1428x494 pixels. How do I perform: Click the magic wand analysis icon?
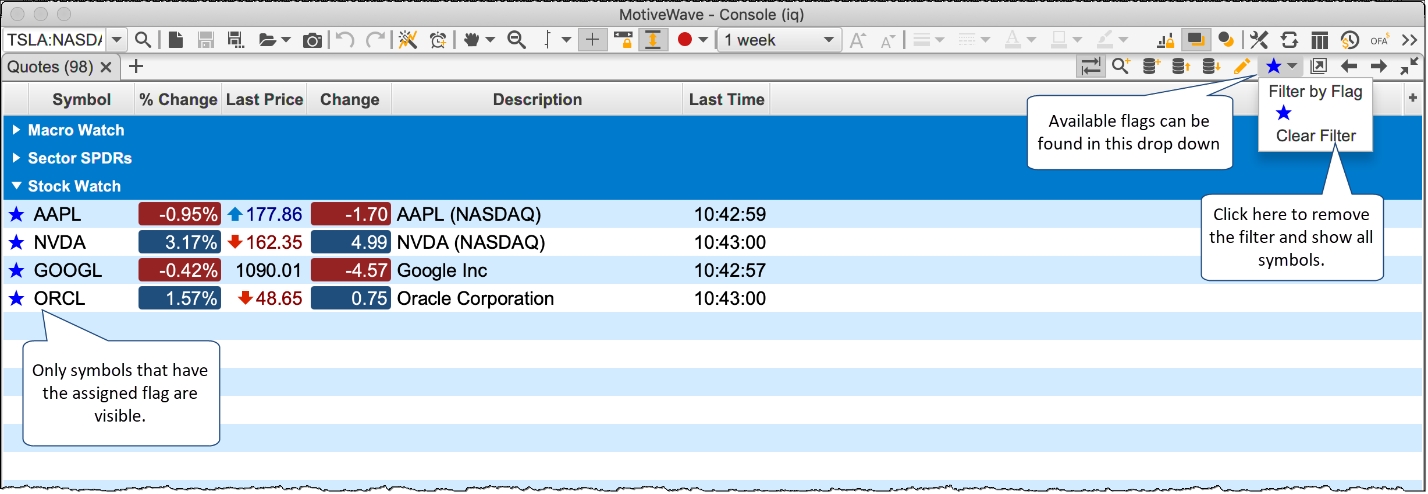(408, 40)
